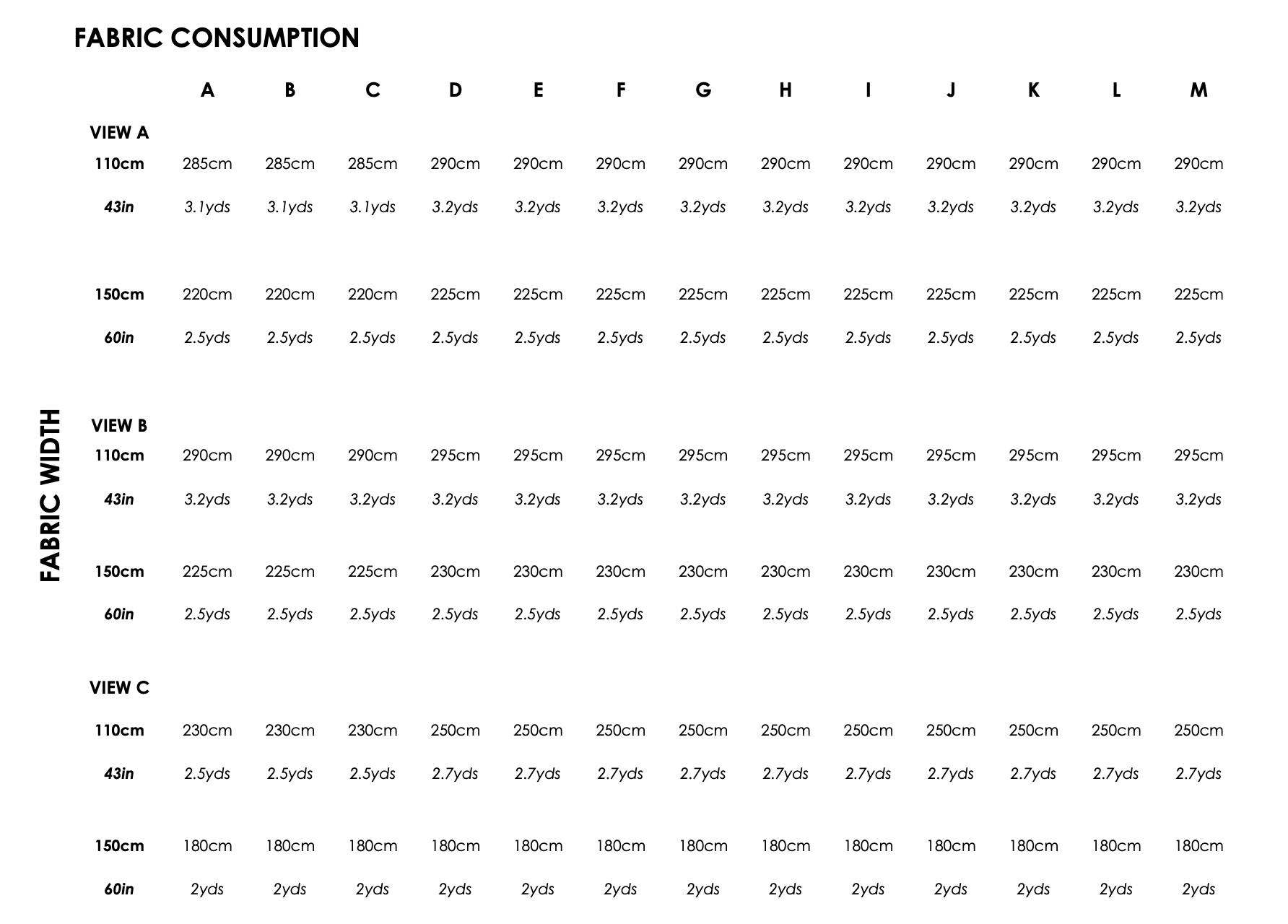
Task: Click the vertical FABRIC WIDTH label
Action: (50, 495)
